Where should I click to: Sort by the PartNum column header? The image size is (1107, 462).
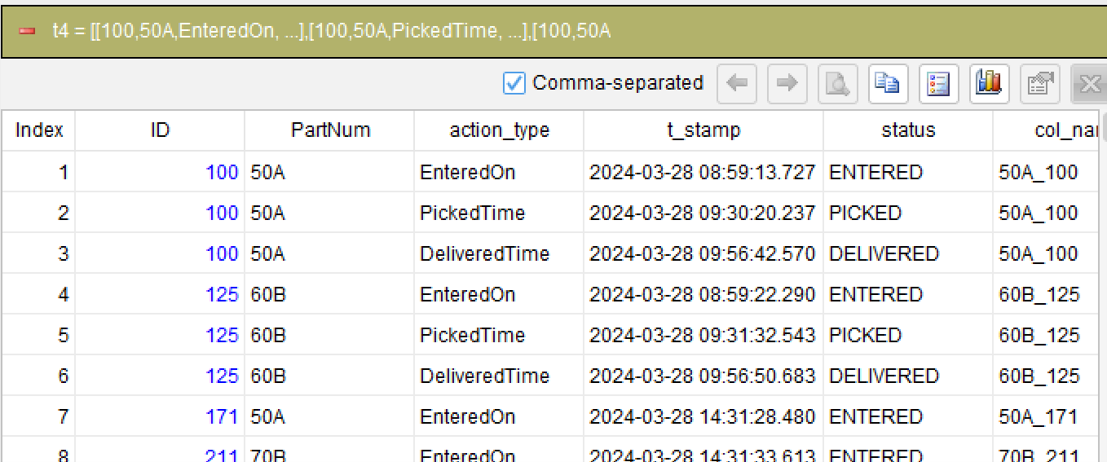click(330, 130)
